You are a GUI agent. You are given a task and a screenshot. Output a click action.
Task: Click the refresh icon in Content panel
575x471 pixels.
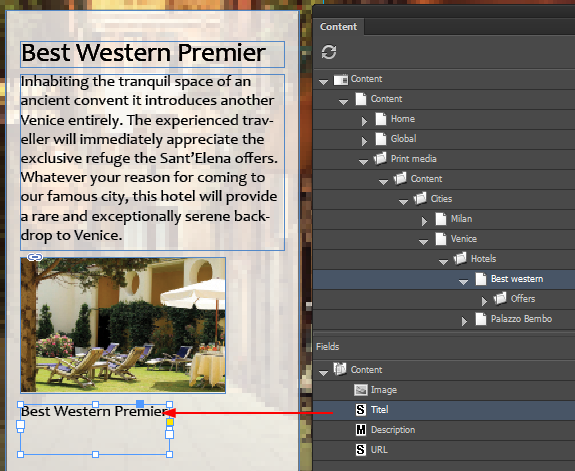[x=329, y=52]
